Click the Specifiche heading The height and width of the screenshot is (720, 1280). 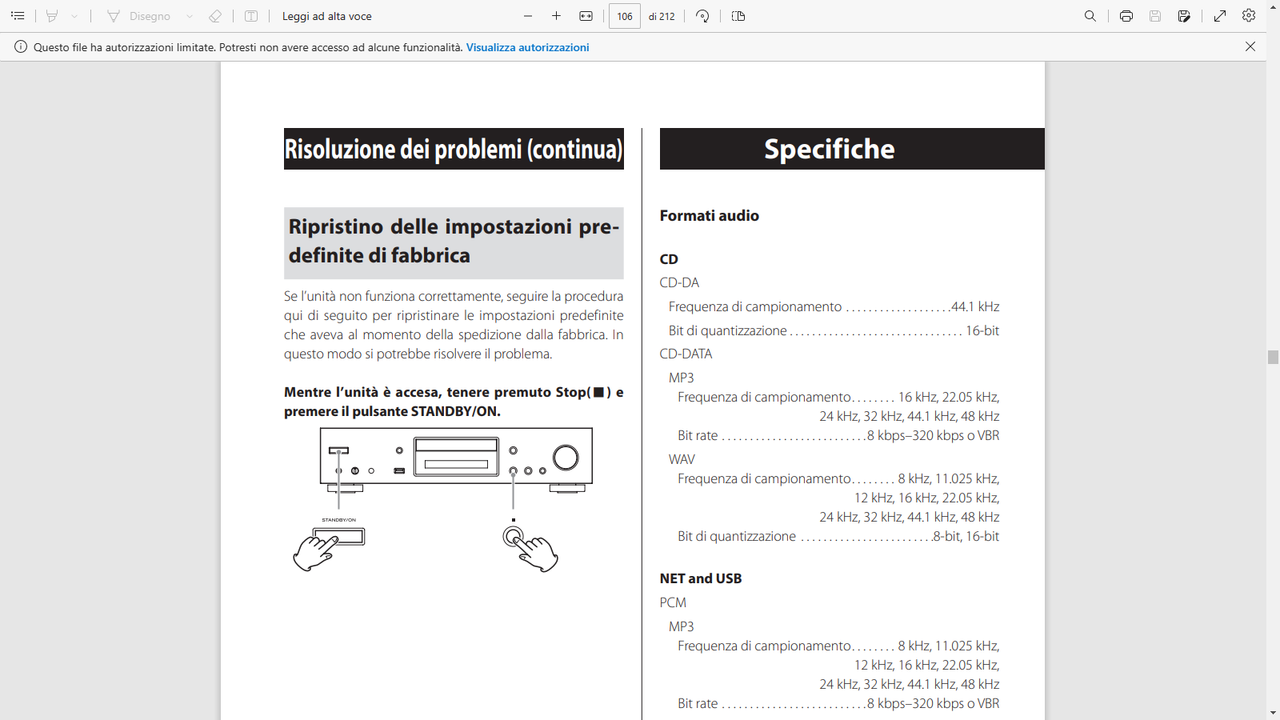pos(829,149)
